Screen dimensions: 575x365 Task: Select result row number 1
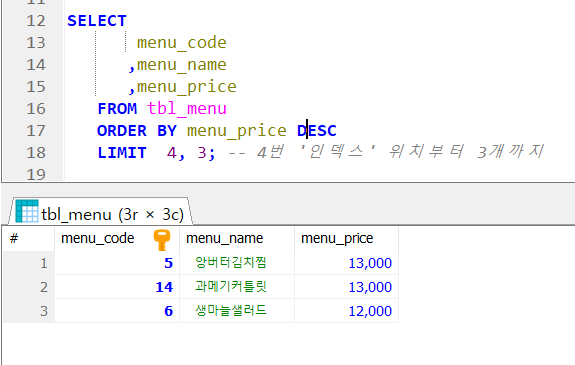pyautogui.click(x=29, y=263)
